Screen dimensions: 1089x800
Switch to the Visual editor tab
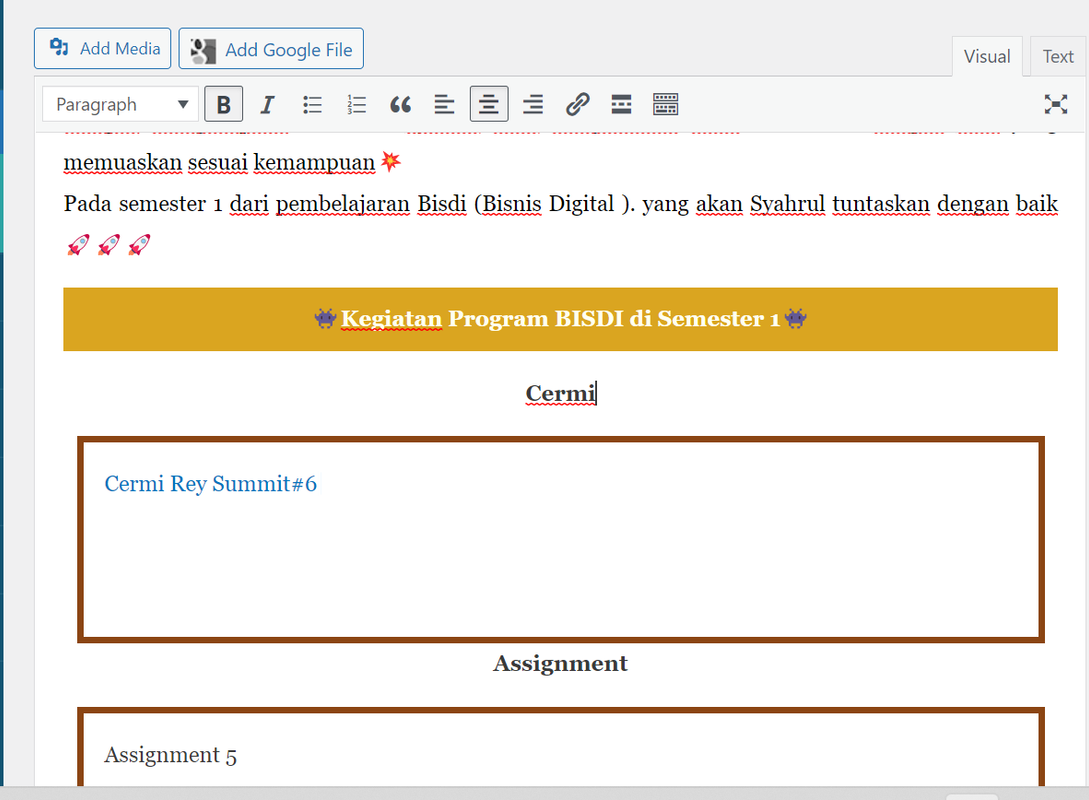pos(986,56)
